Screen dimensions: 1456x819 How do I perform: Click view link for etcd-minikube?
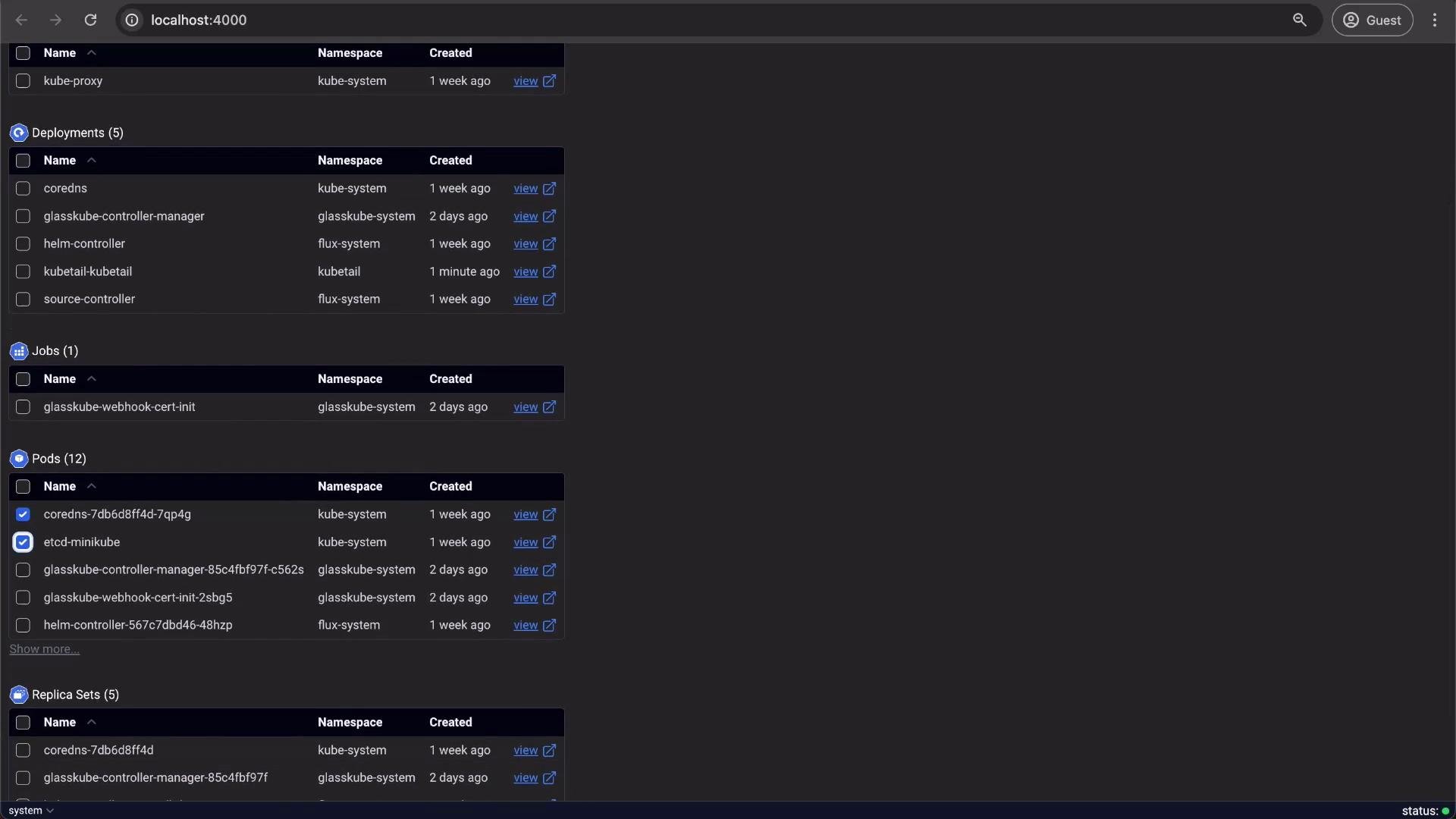(x=526, y=542)
